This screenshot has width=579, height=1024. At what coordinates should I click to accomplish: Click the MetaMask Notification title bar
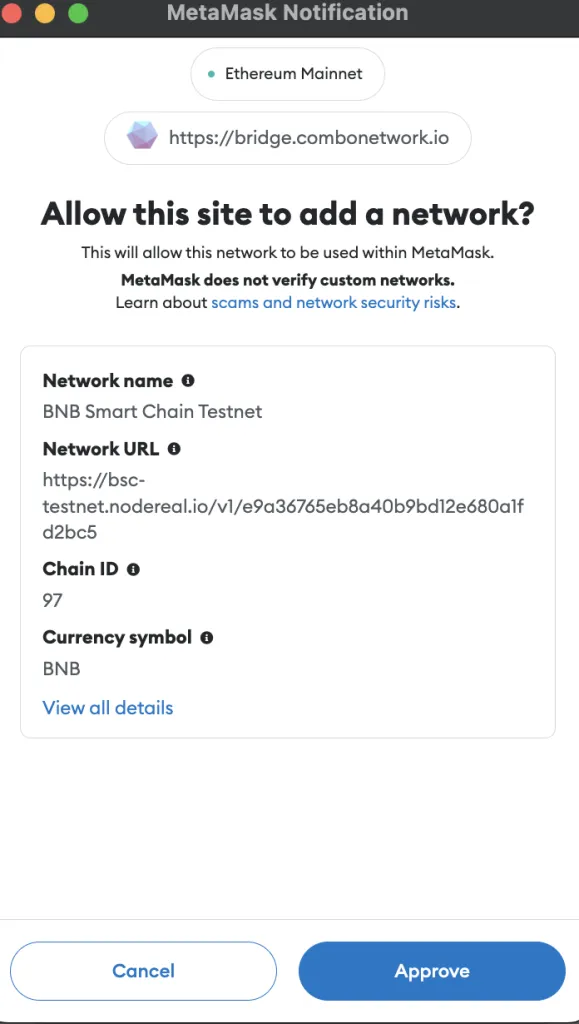(288, 12)
